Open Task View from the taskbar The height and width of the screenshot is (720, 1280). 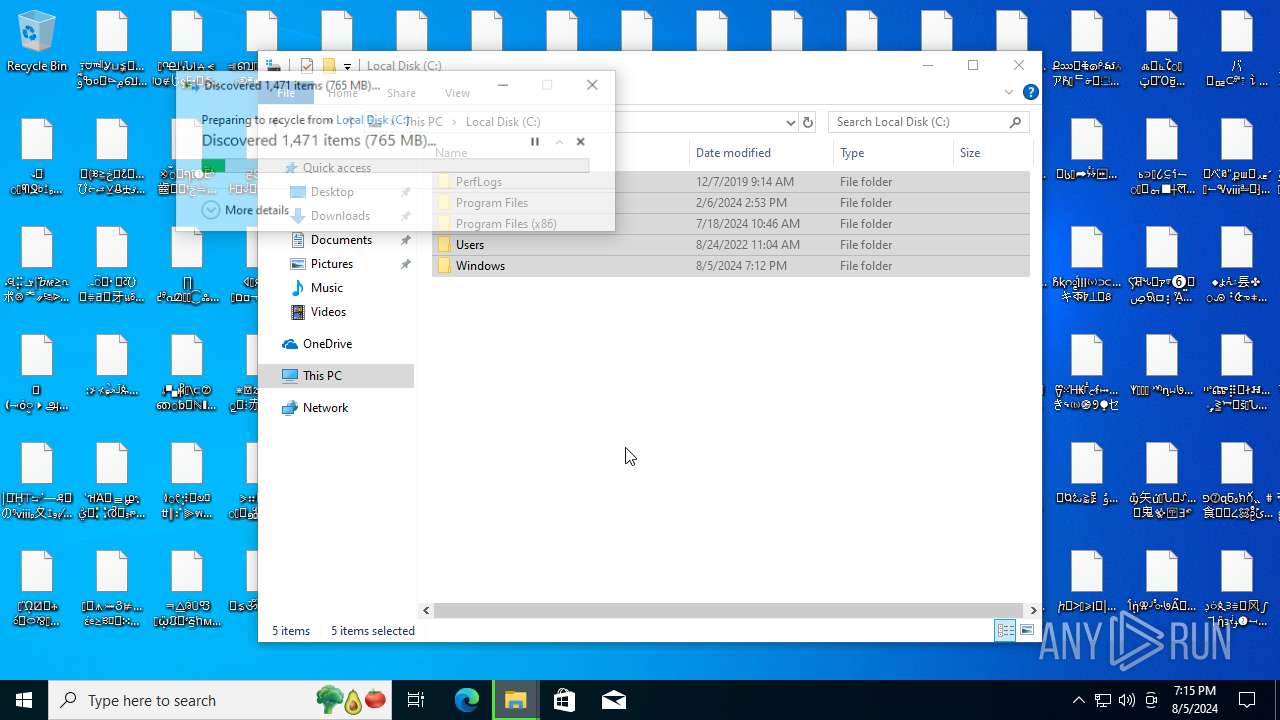click(x=416, y=700)
